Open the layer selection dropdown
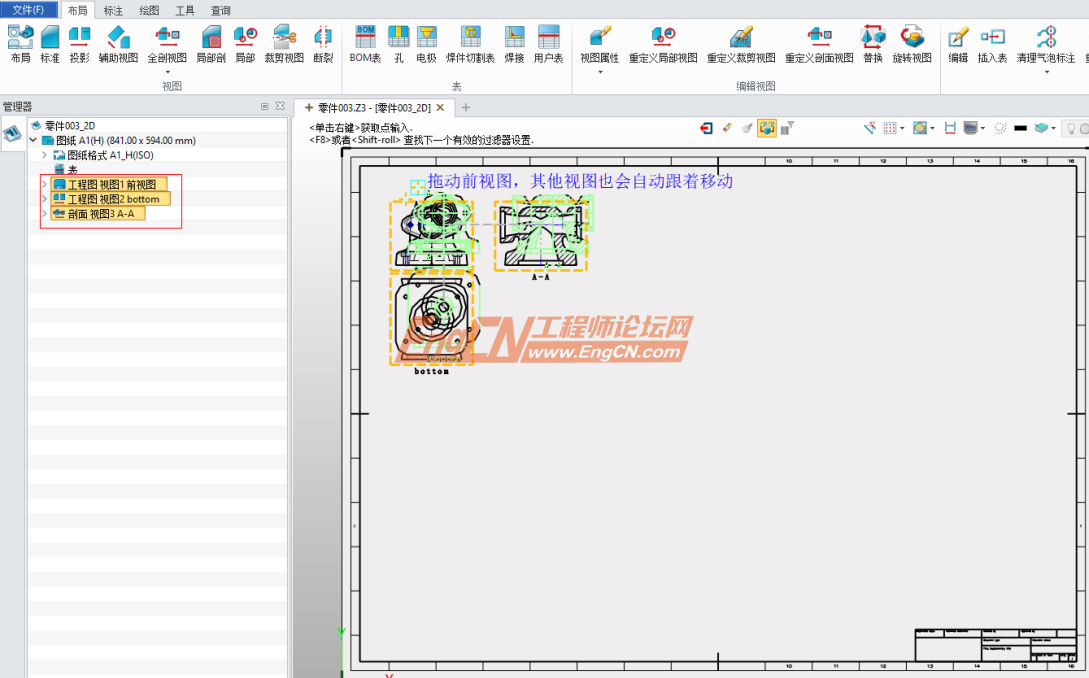 tap(1053, 128)
